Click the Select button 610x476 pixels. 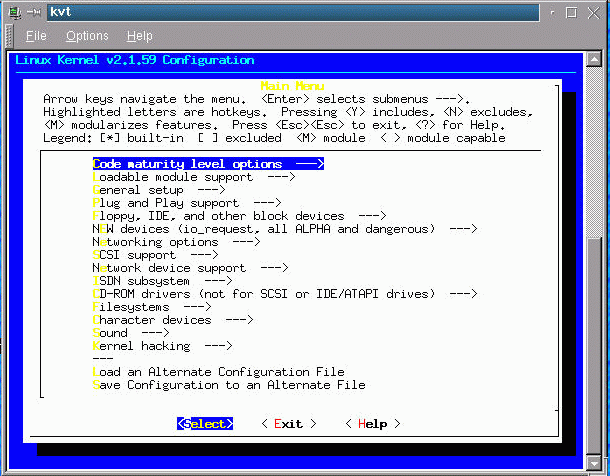pyautogui.click(x=205, y=424)
